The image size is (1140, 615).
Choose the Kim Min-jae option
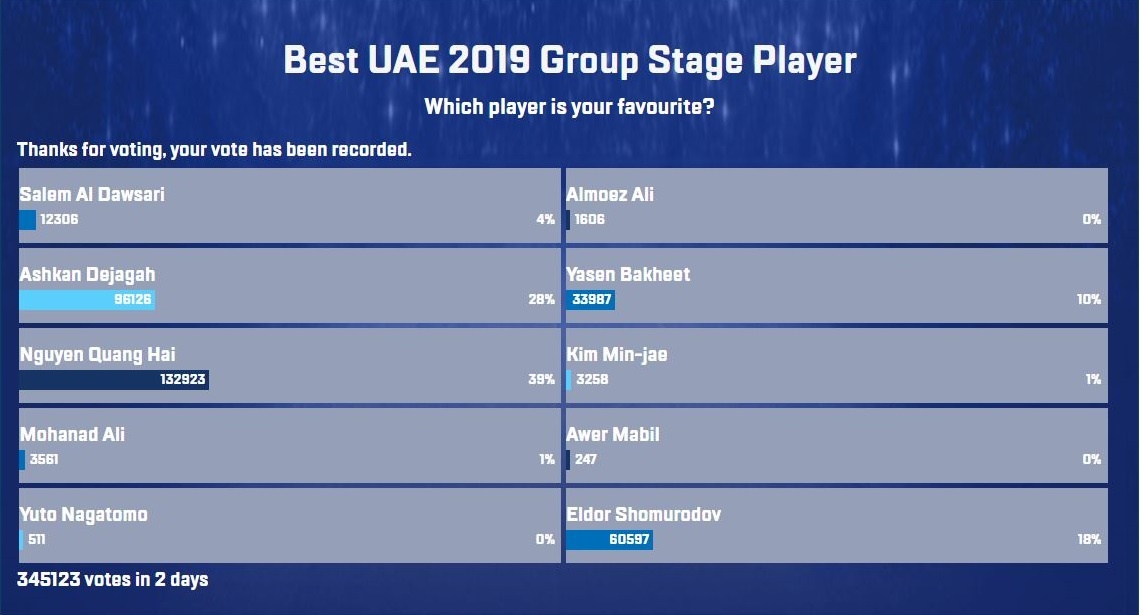[x=616, y=355]
